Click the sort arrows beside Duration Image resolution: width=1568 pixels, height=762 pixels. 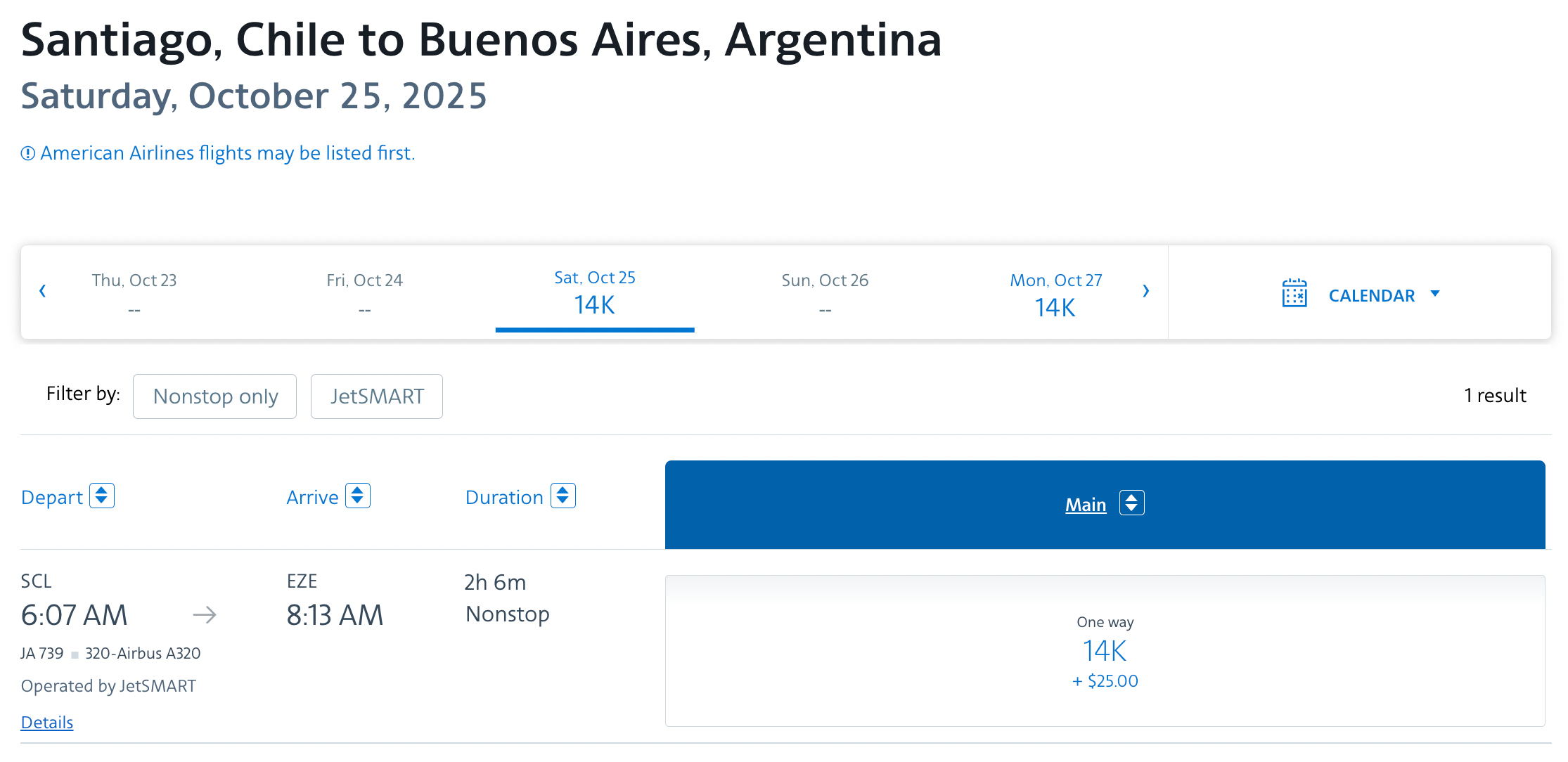pos(563,496)
